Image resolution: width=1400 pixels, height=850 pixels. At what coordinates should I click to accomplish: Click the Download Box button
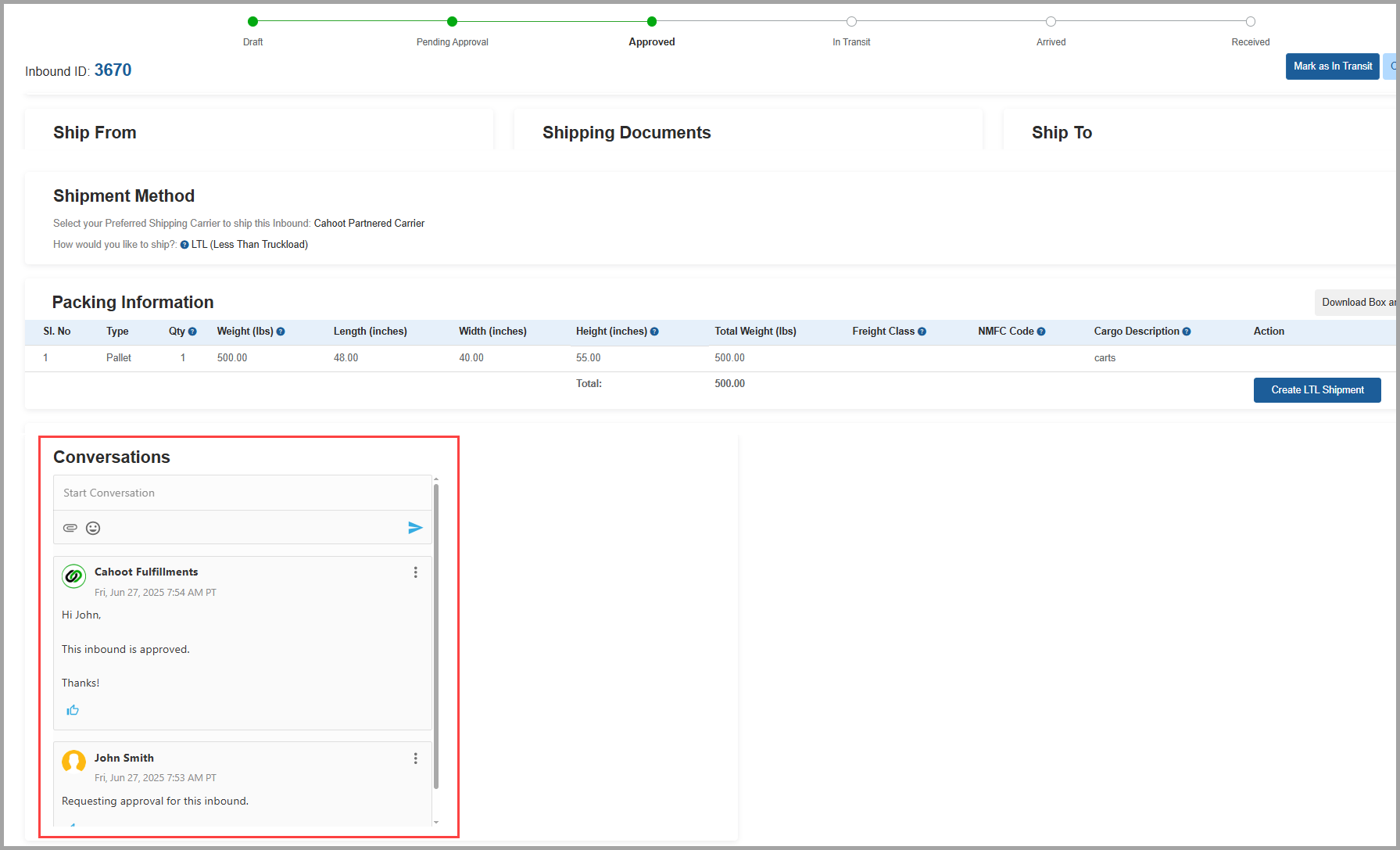pos(1357,303)
